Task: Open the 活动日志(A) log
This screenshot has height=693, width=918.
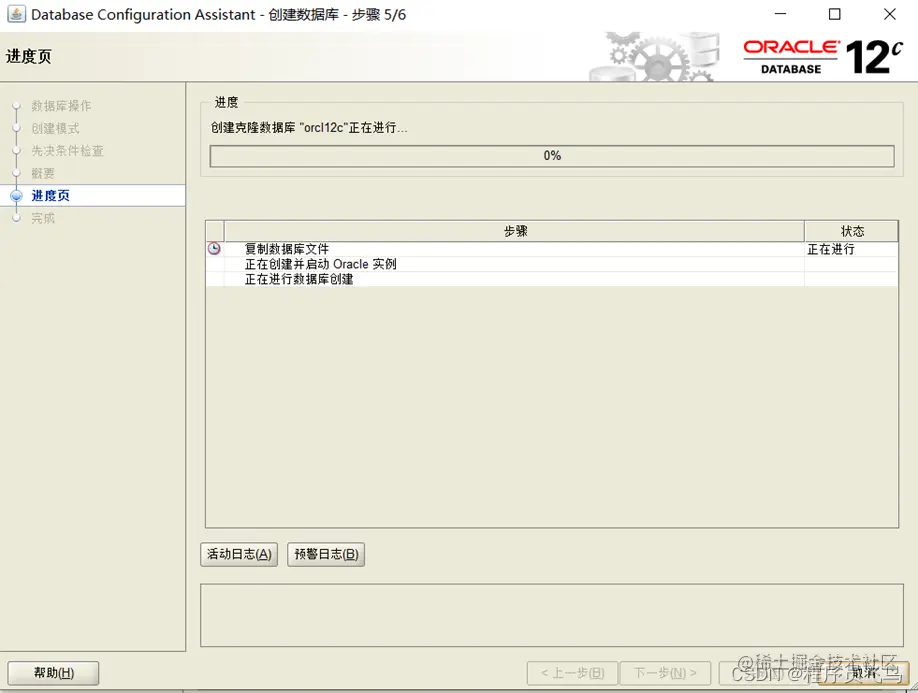Action: (239, 554)
